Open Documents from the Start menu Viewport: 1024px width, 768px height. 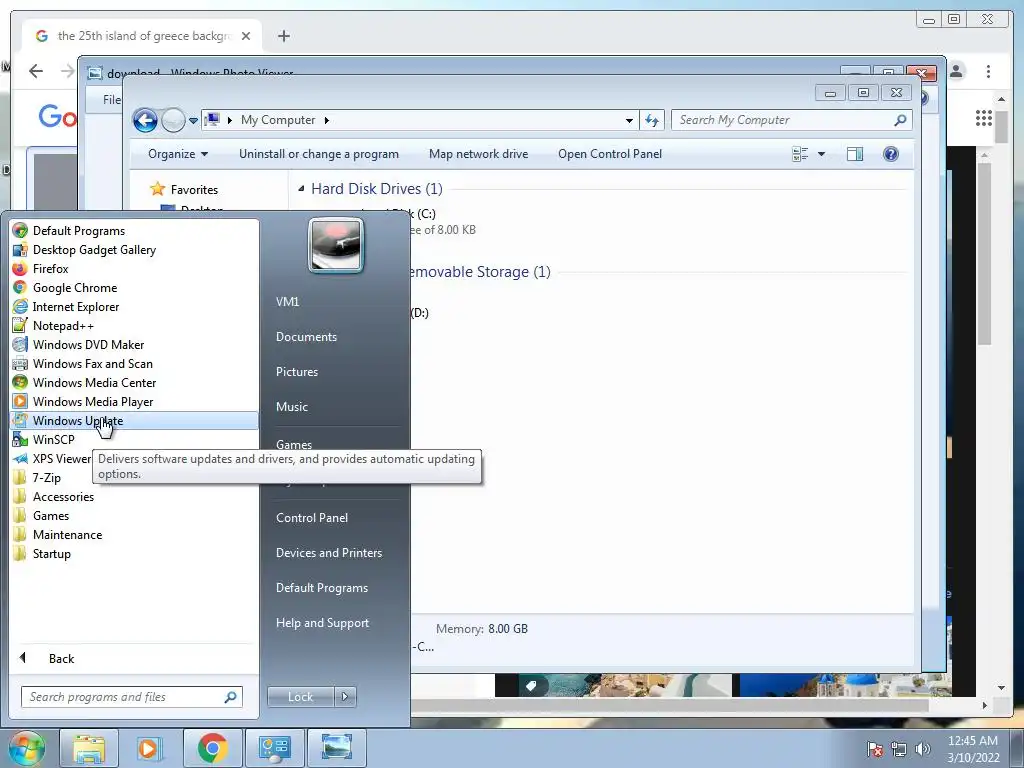(306, 336)
